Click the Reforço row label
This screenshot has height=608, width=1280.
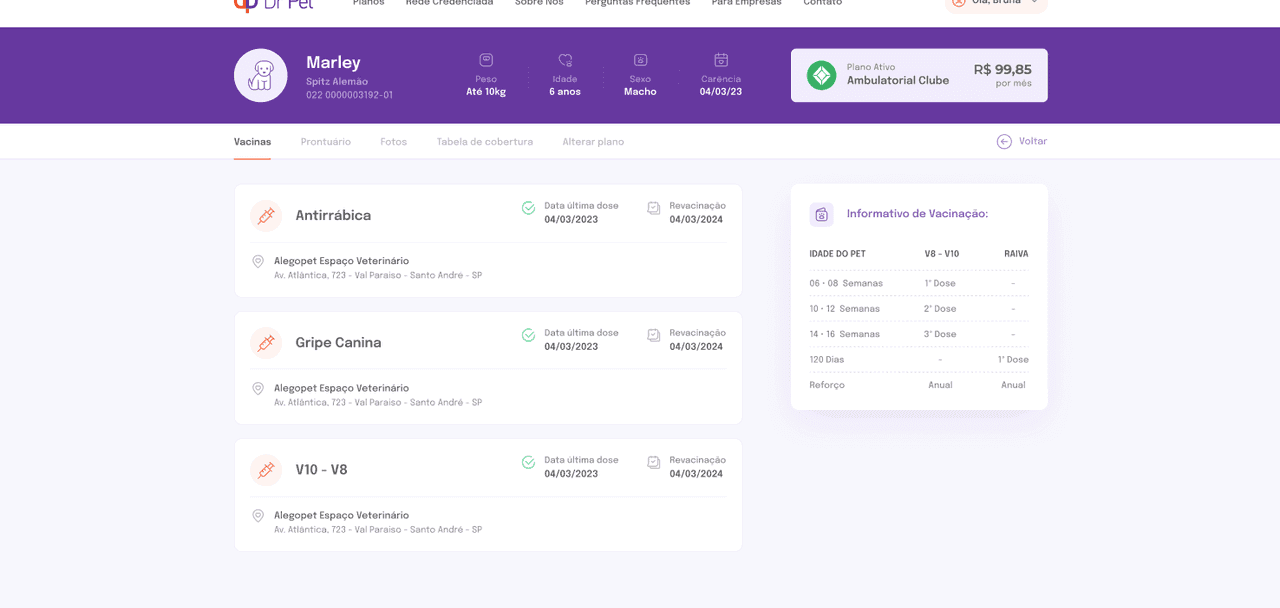827,385
